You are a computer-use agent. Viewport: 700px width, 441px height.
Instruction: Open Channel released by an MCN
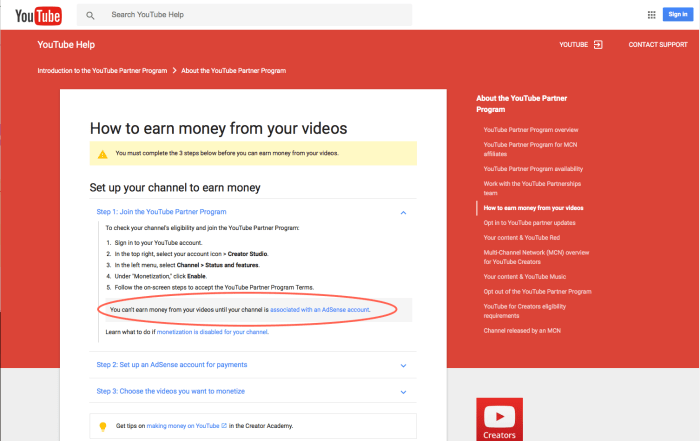(522, 330)
